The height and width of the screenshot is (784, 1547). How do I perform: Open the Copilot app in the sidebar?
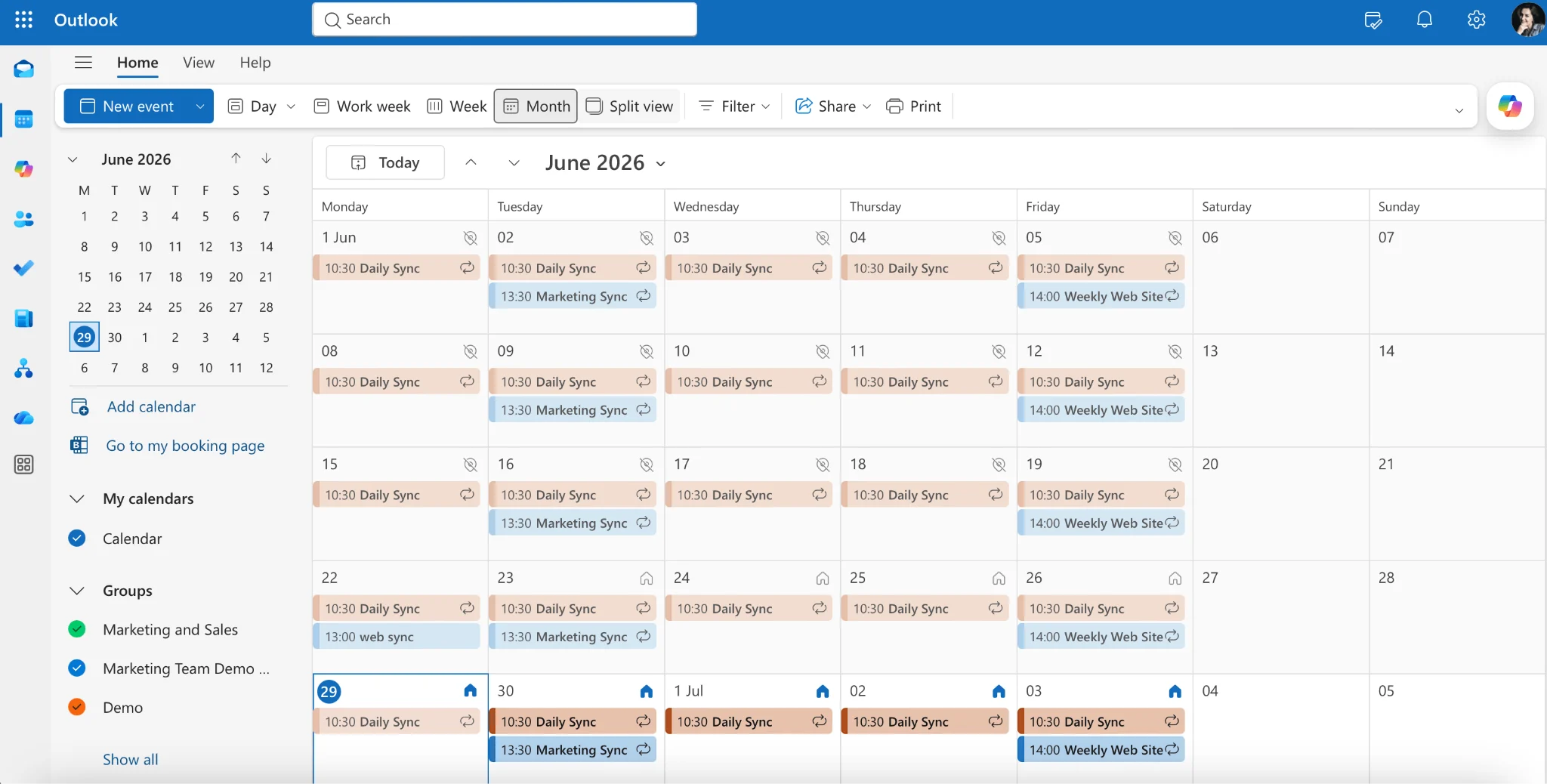[23, 168]
